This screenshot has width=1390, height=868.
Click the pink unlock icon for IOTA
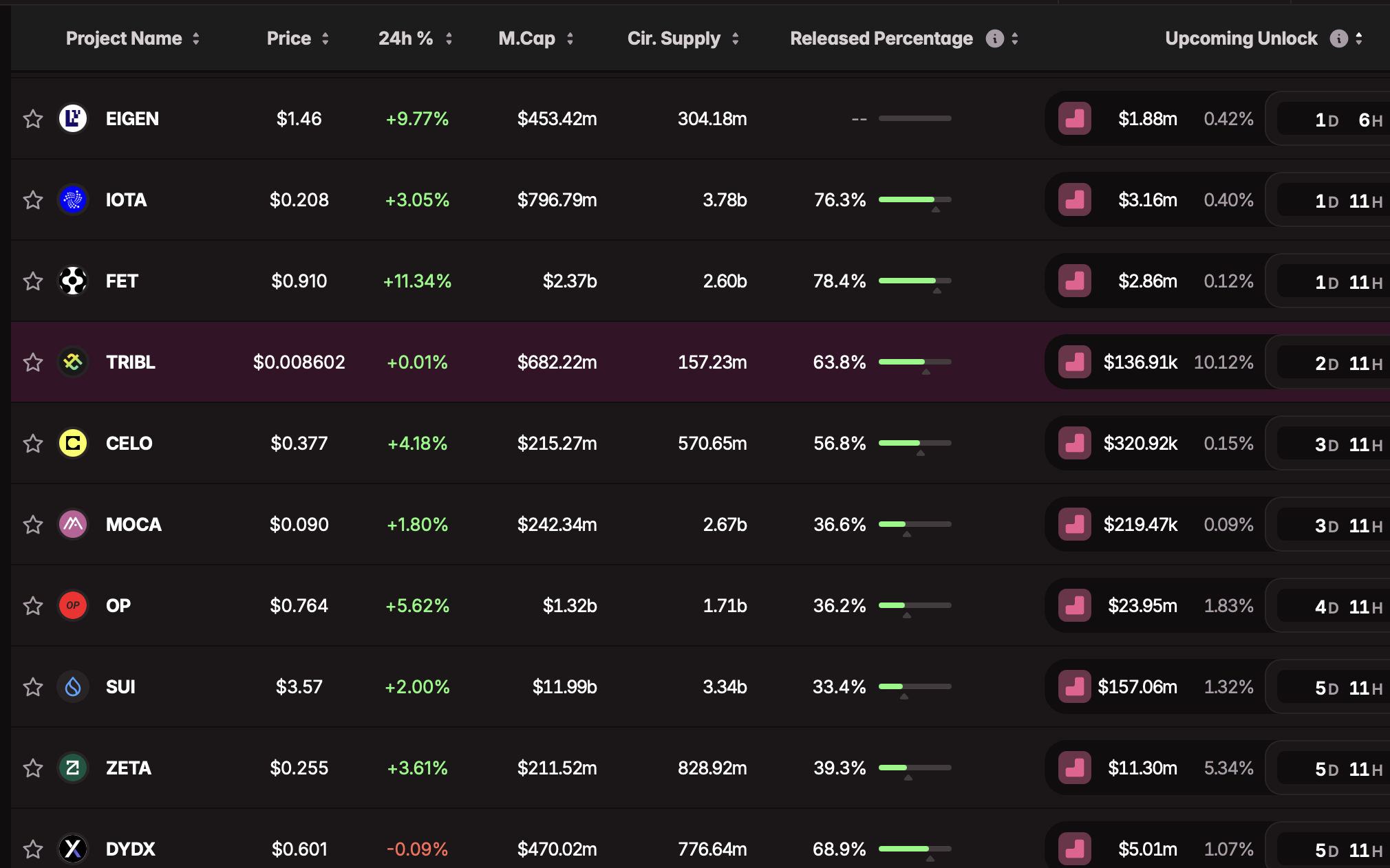(1075, 199)
